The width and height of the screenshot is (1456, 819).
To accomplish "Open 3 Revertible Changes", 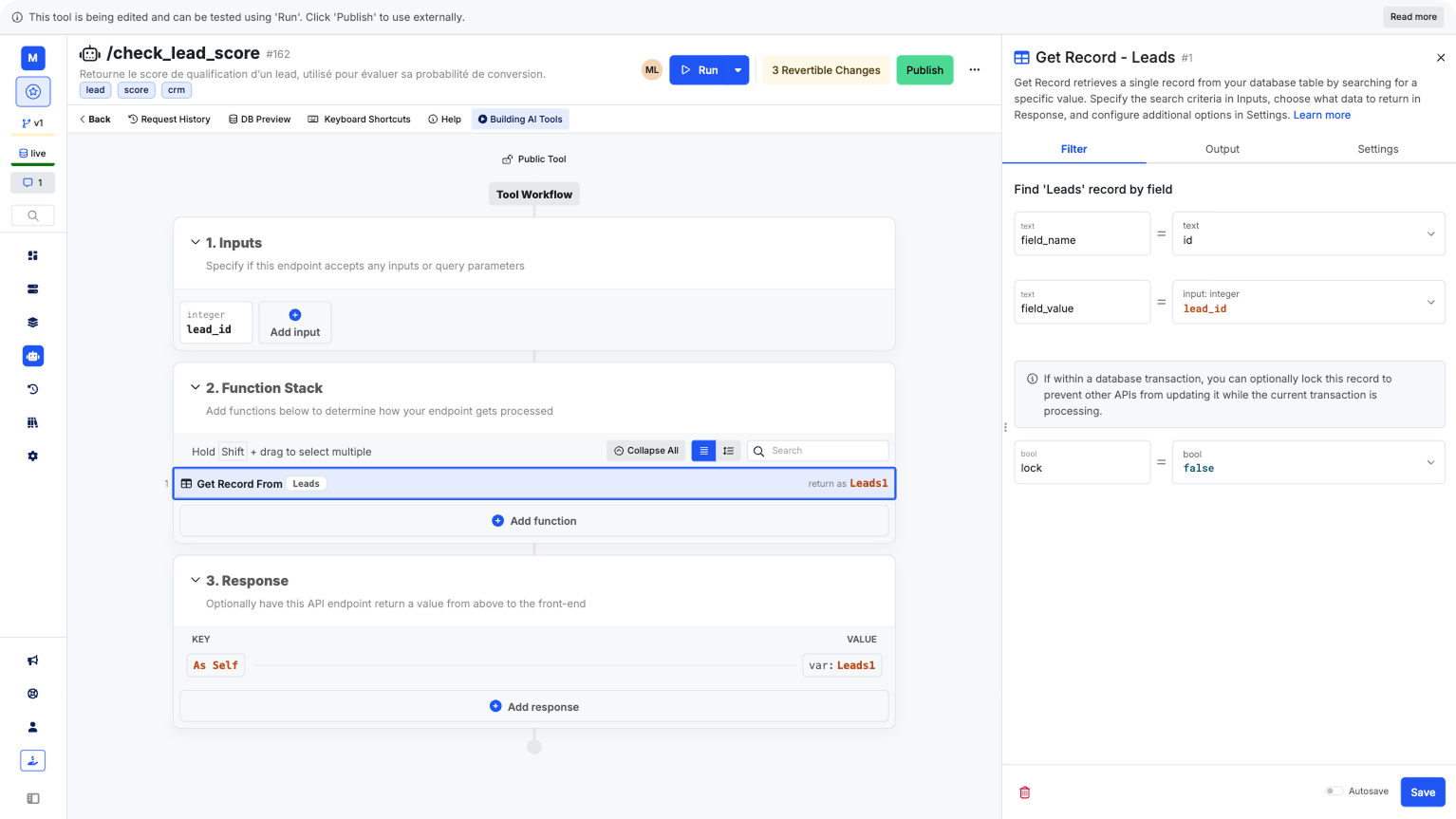I will pyautogui.click(x=826, y=70).
